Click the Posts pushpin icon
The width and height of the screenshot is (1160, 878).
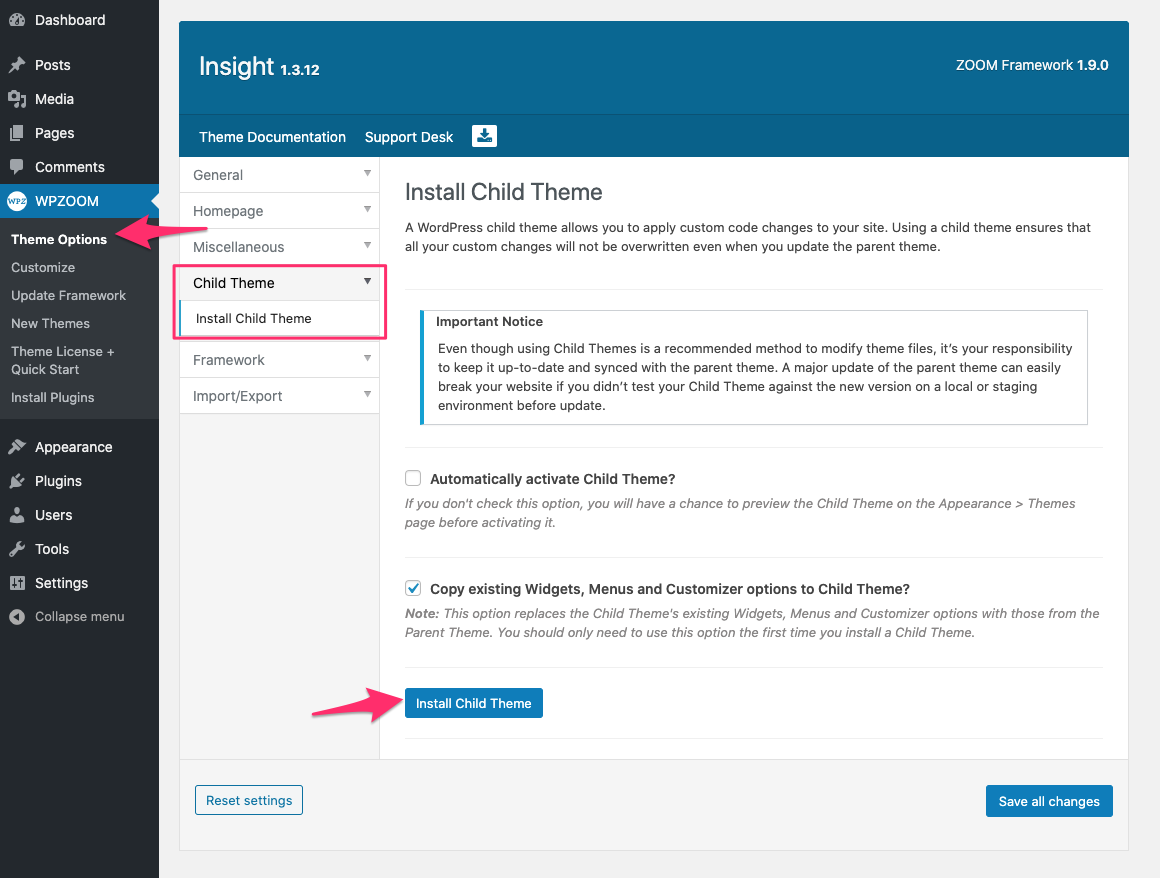pyautogui.click(x=17, y=65)
